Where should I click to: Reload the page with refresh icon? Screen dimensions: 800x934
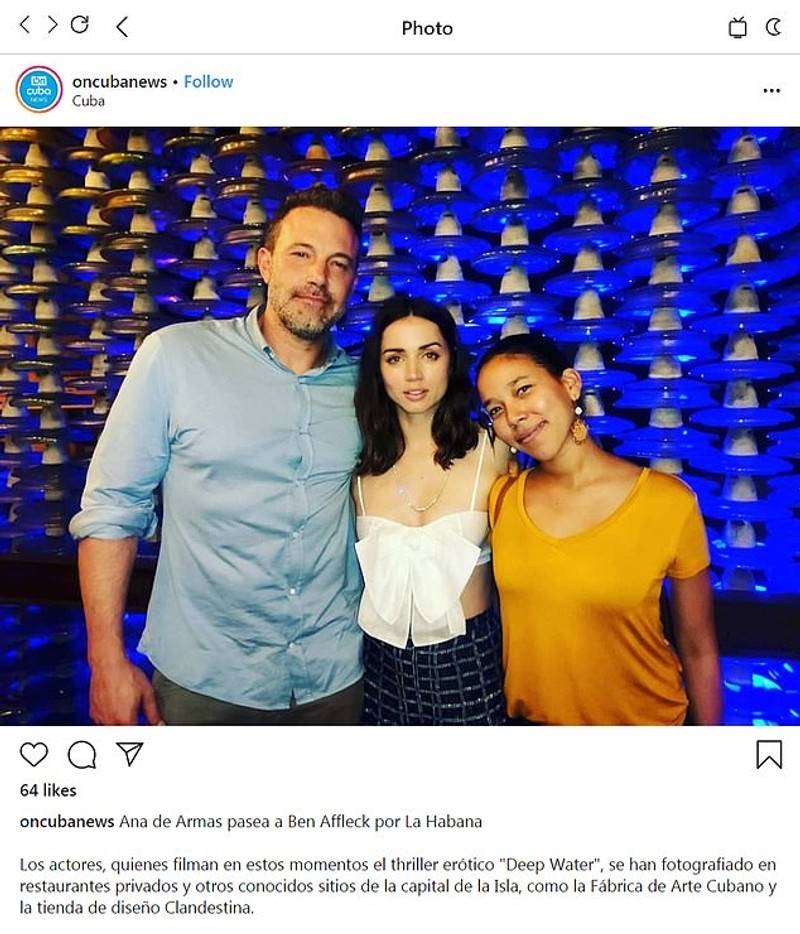point(80,24)
